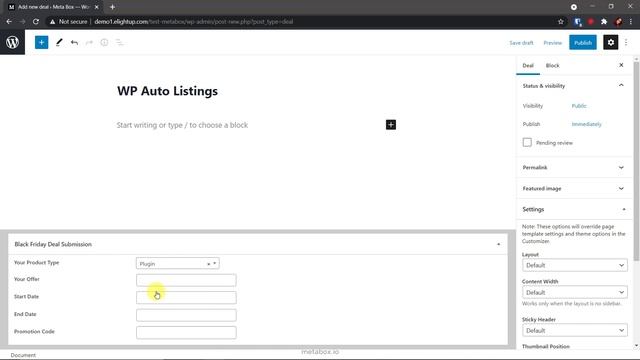Click the Redo arrow icon
This screenshot has height=360, width=640.
tap(89, 42)
